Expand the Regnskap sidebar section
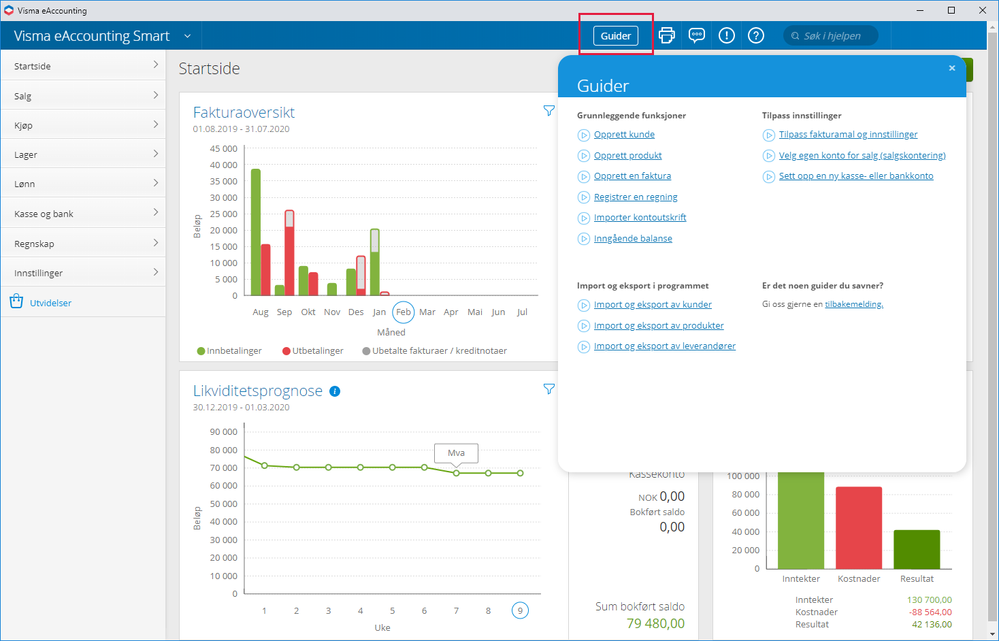The width and height of the screenshot is (999, 641). pyautogui.click(x=82, y=243)
